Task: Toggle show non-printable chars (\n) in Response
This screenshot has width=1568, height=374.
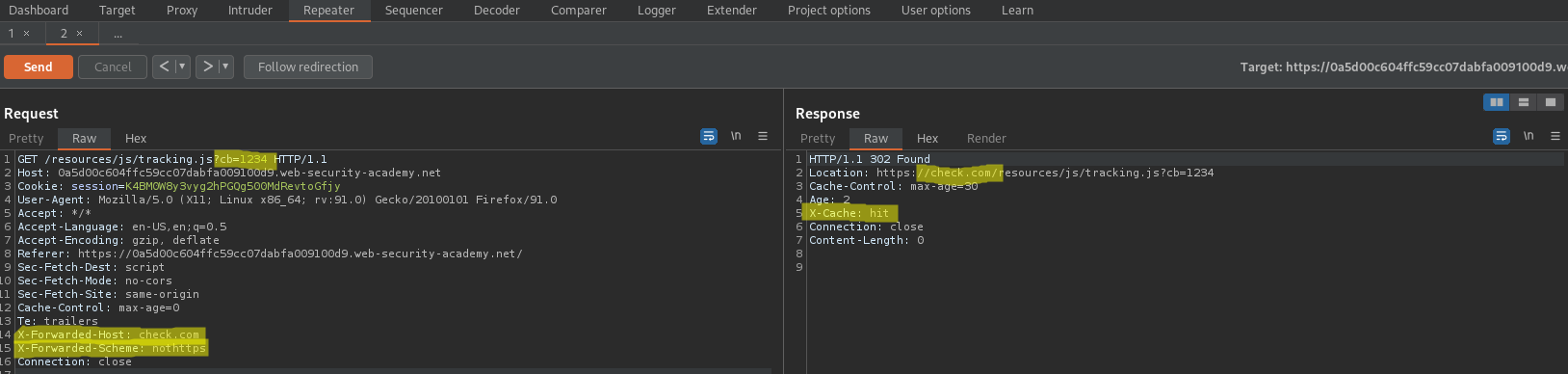Action: click(x=1529, y=137)
